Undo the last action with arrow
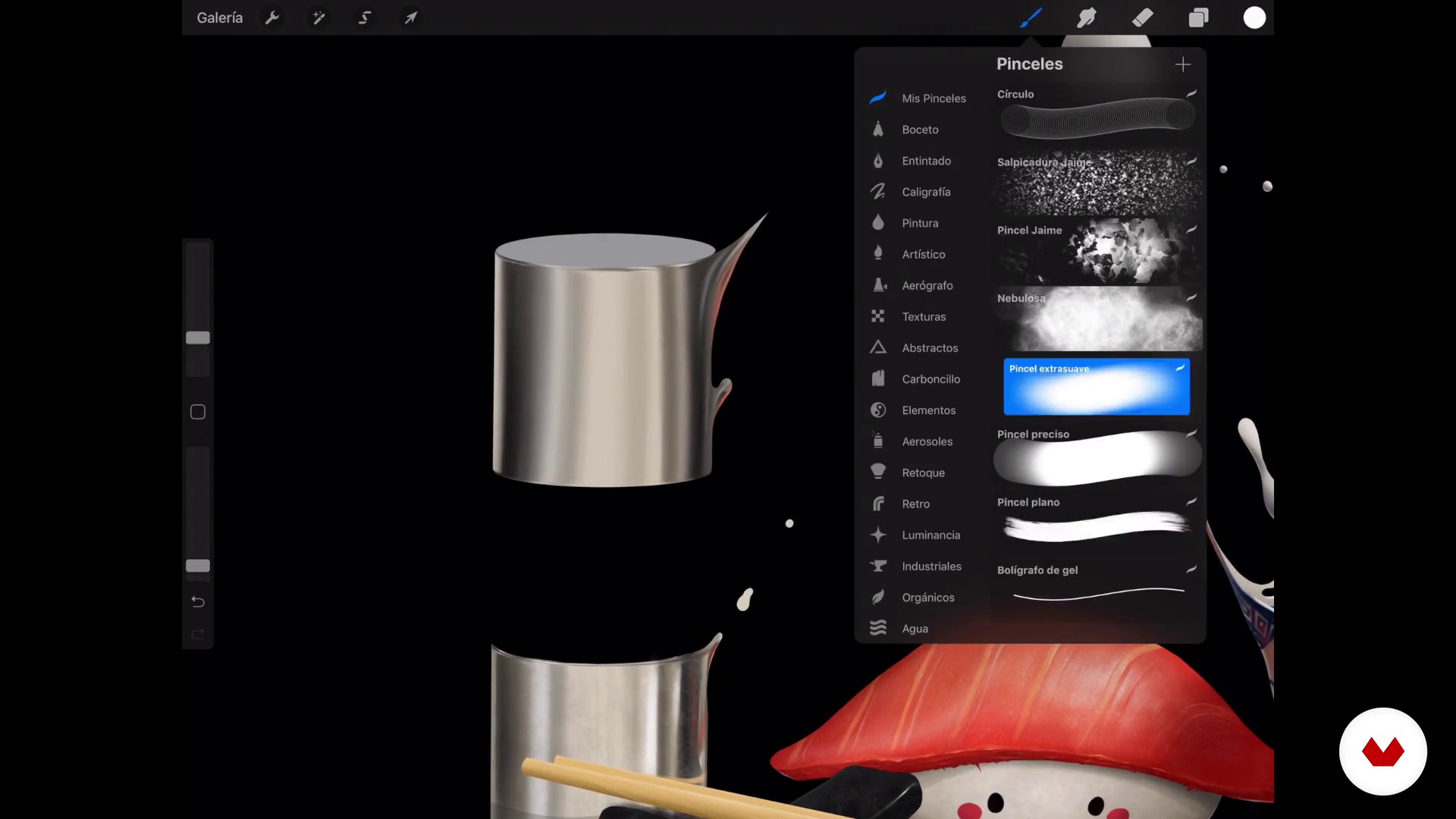Screen dimensions: 1456x819 tap(198, 601)
